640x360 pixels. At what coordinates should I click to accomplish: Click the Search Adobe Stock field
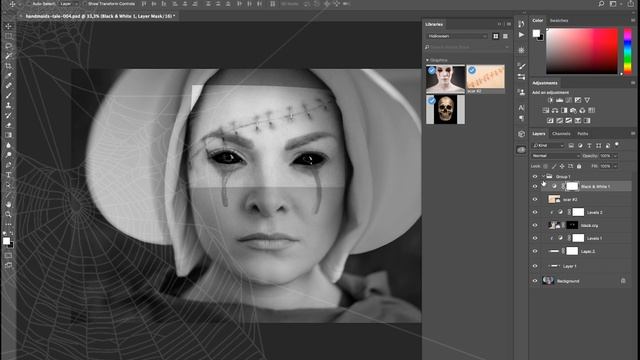pyautogui.click(x=467, y=47)
